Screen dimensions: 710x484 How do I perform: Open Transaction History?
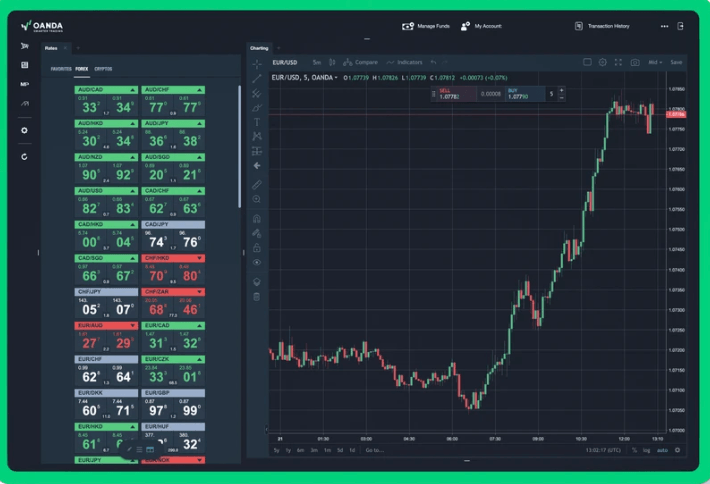[x=602, y=26]
